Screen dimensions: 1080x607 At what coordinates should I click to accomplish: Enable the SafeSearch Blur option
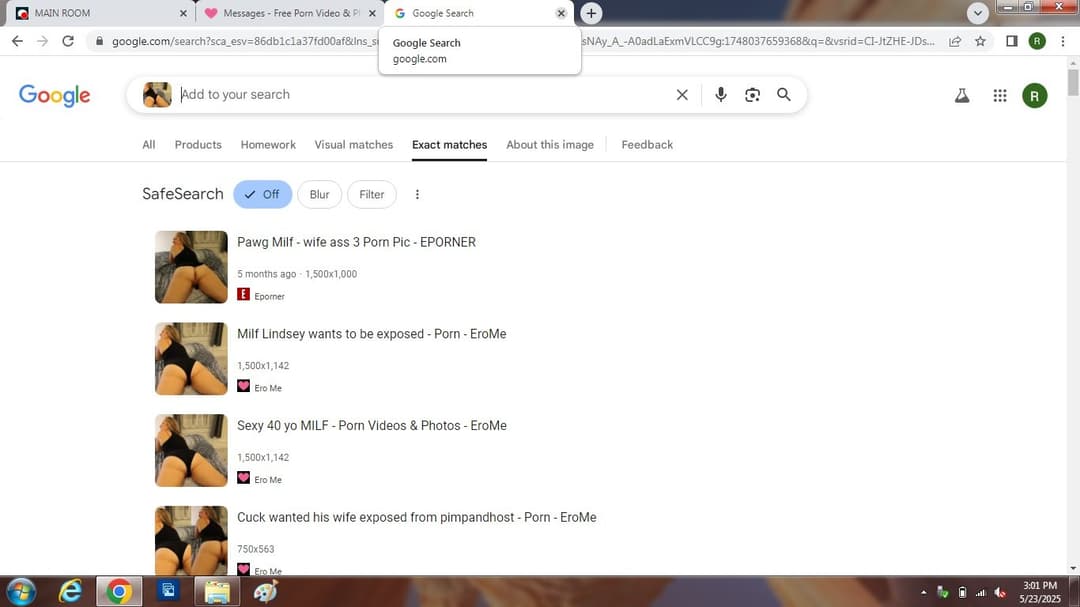[319, 194]
